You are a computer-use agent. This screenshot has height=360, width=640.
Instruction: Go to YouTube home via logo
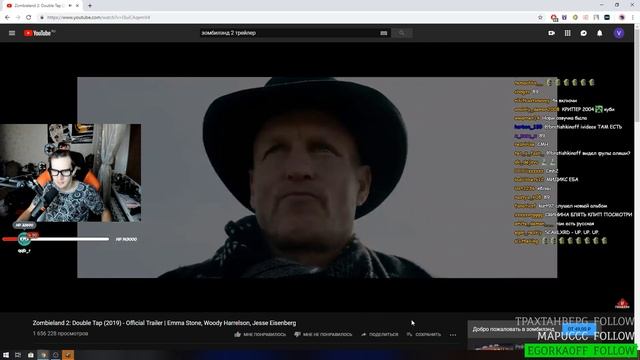(39, 33)
